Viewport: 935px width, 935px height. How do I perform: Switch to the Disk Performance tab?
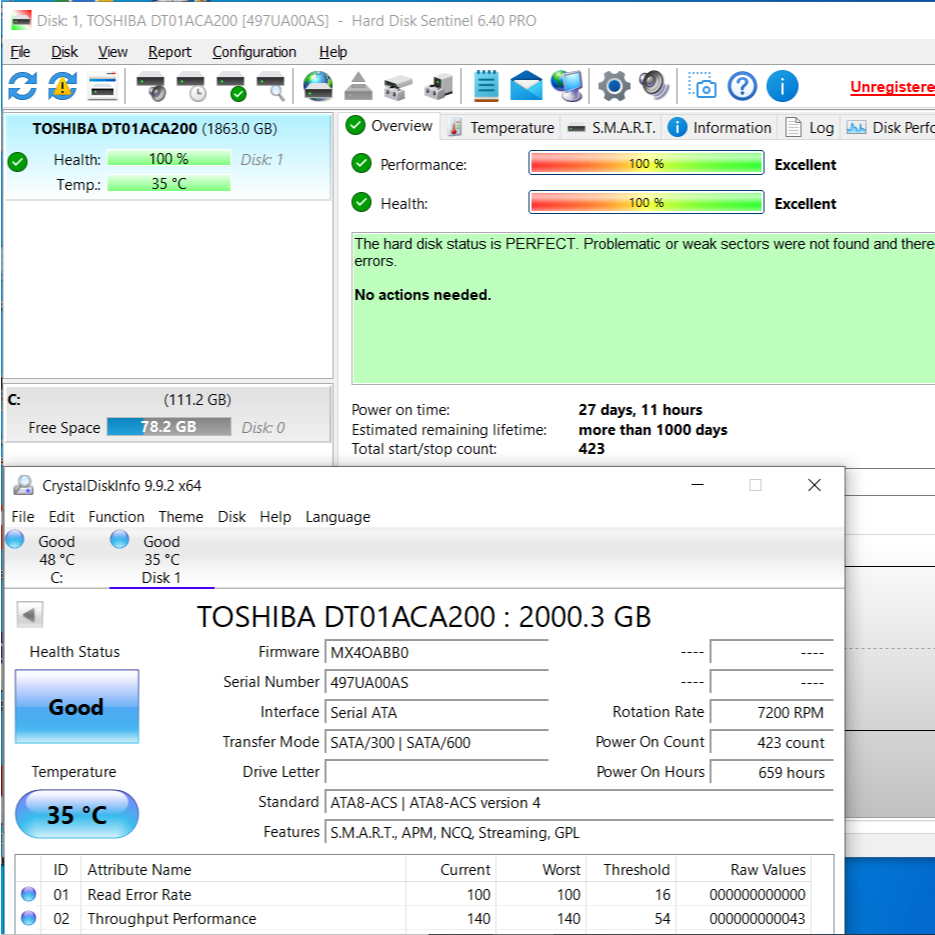888,128
